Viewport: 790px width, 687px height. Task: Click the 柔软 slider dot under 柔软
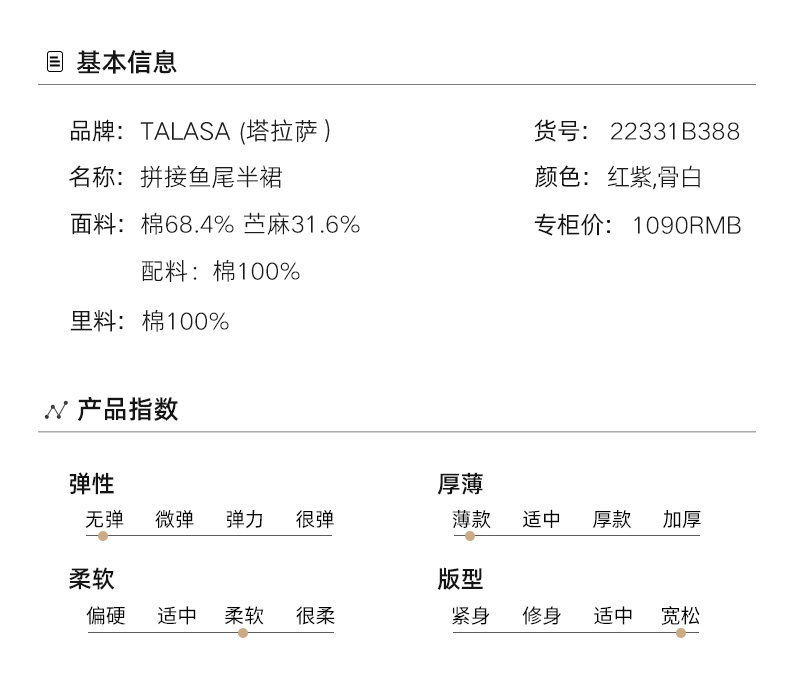243,633
